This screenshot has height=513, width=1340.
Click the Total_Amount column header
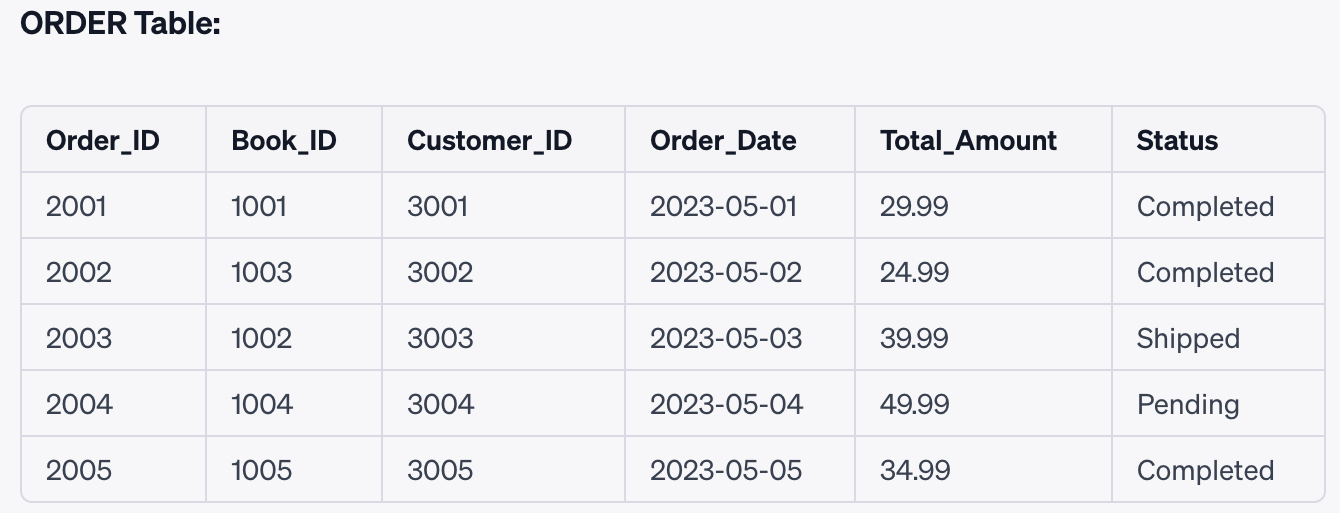click(x=968, y=140)
